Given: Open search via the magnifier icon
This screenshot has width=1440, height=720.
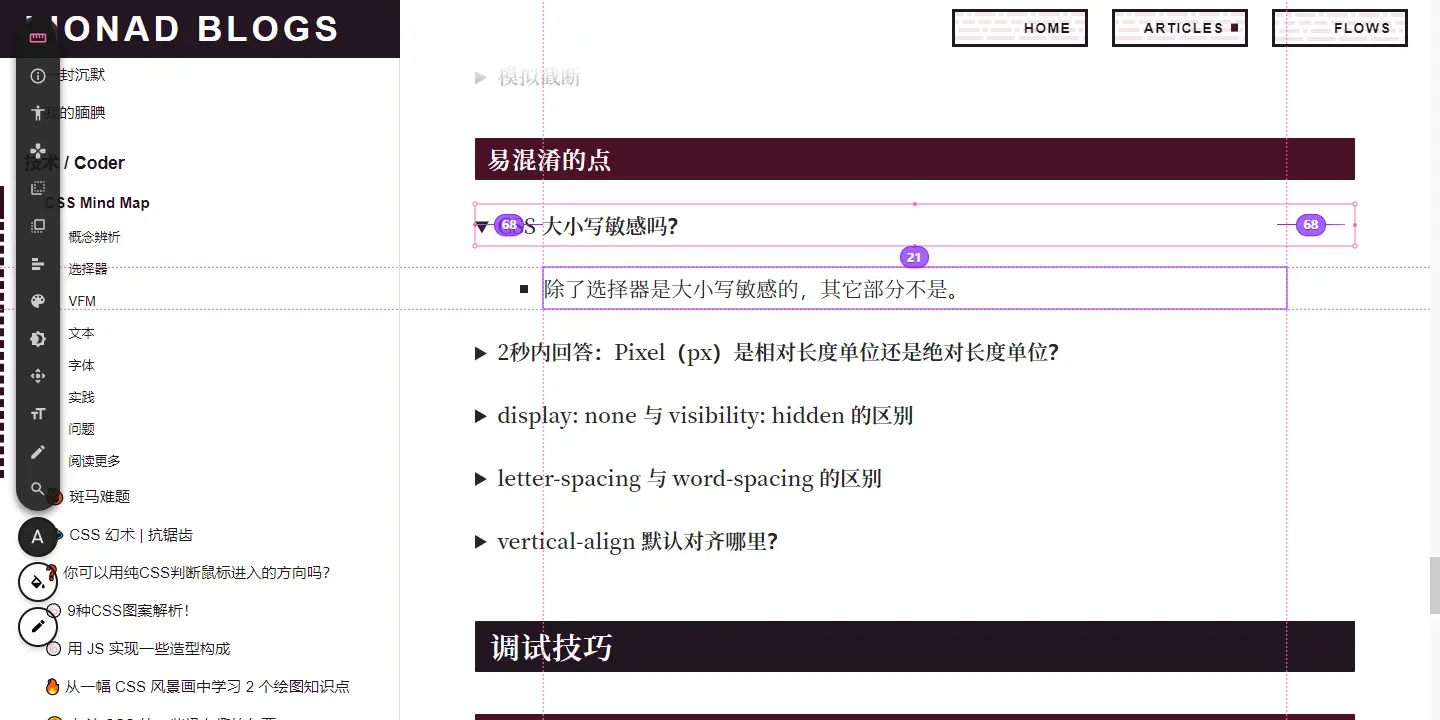Looking at the screenshot, I should 37,489.
